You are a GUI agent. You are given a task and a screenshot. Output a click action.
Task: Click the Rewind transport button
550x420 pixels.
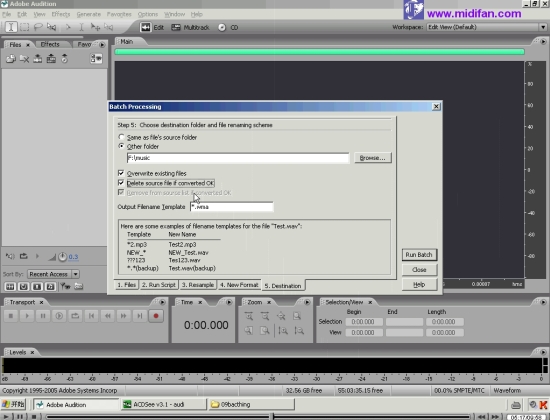point(108,316)
